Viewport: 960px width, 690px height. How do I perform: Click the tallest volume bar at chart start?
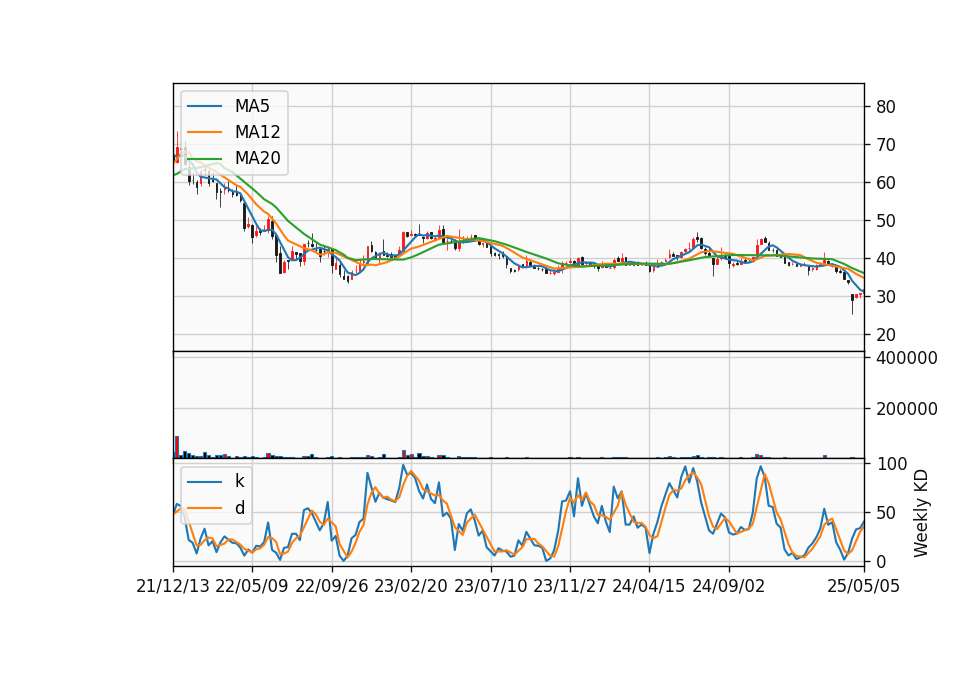pos(177,447)
